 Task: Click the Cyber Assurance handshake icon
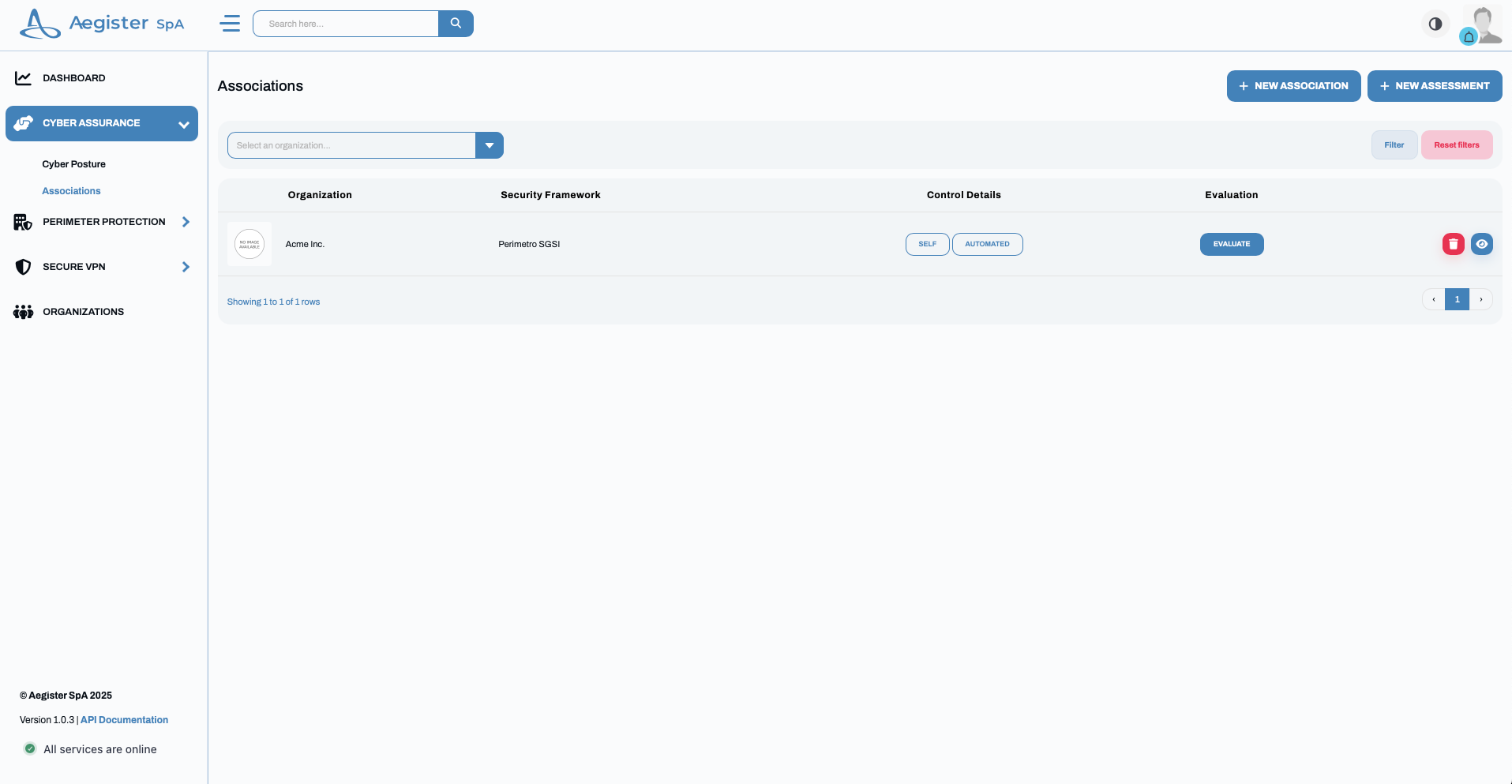click(24, 123)
